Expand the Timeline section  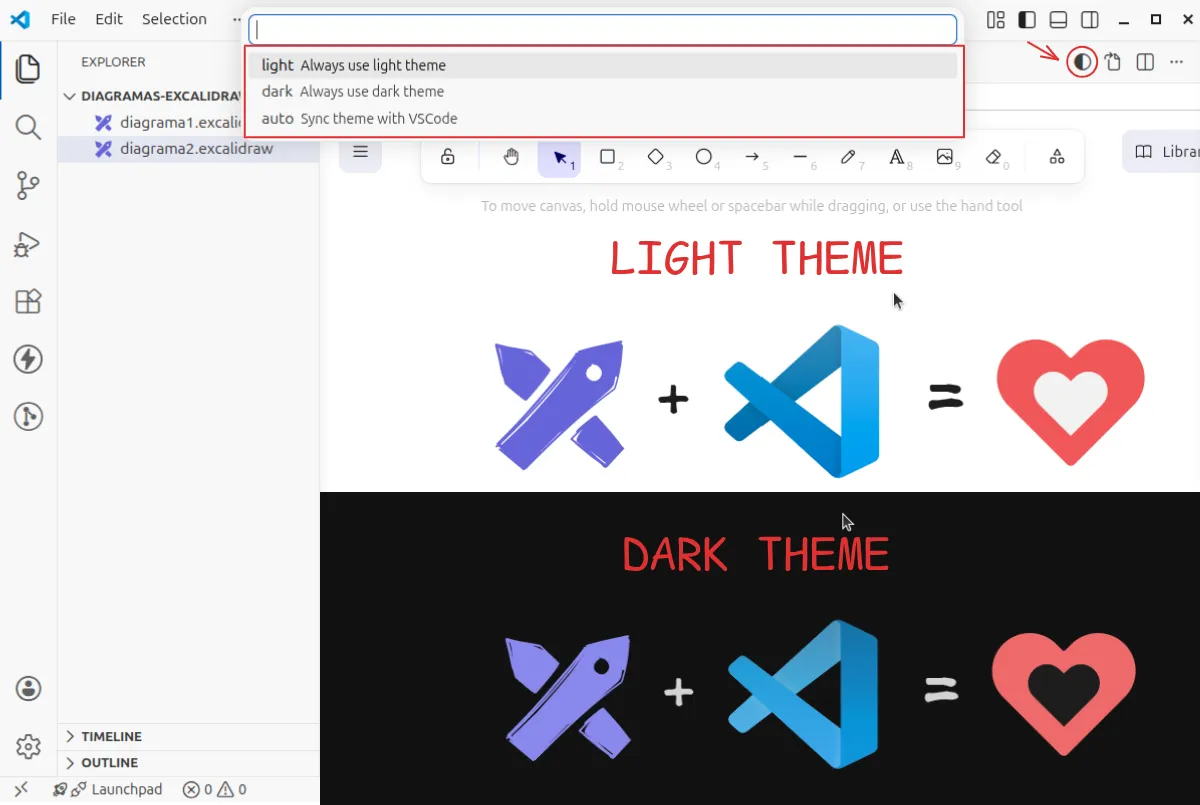click(x=111, y=736)
